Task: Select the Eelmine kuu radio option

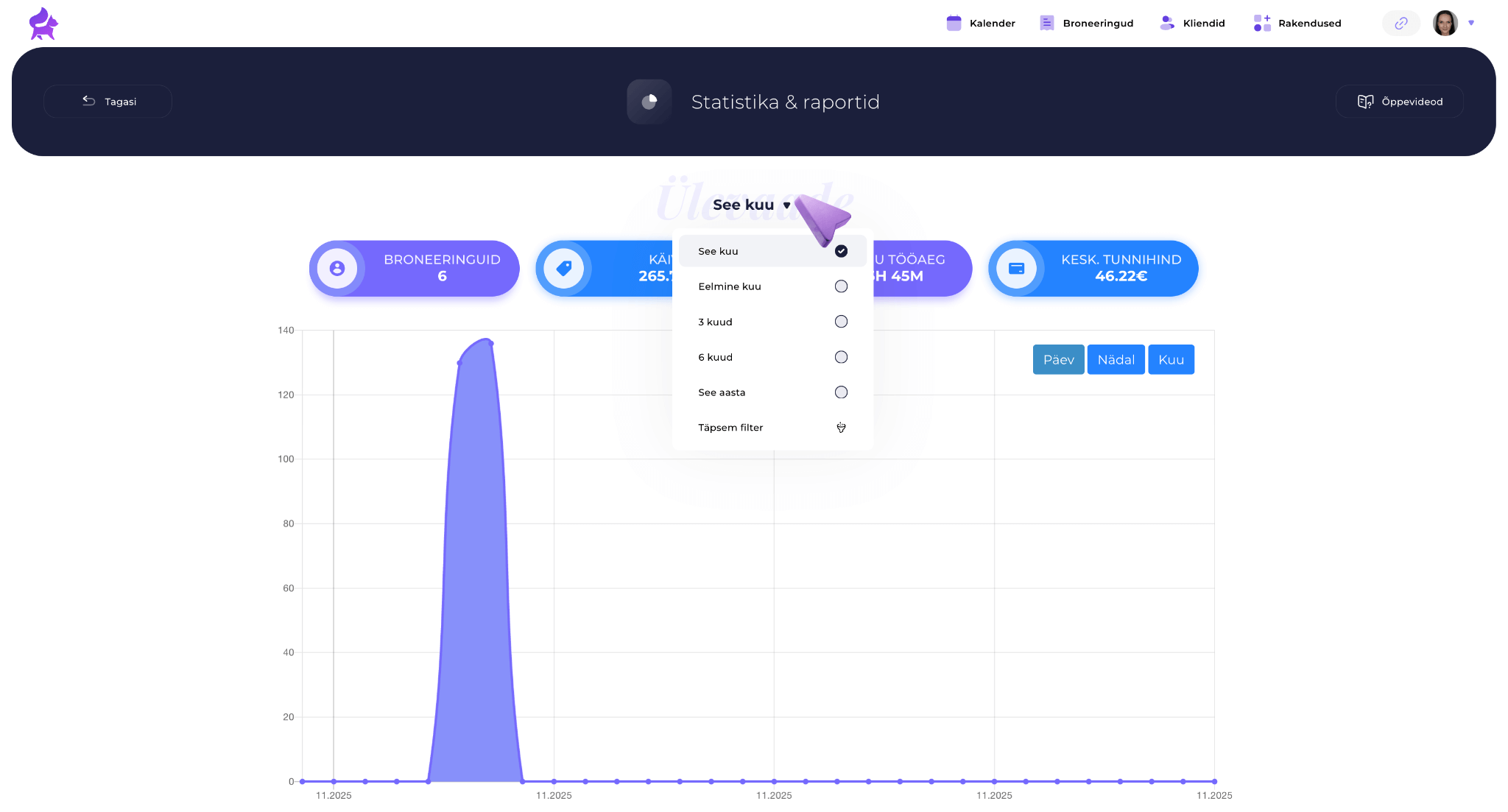Action: coord(841,286)
